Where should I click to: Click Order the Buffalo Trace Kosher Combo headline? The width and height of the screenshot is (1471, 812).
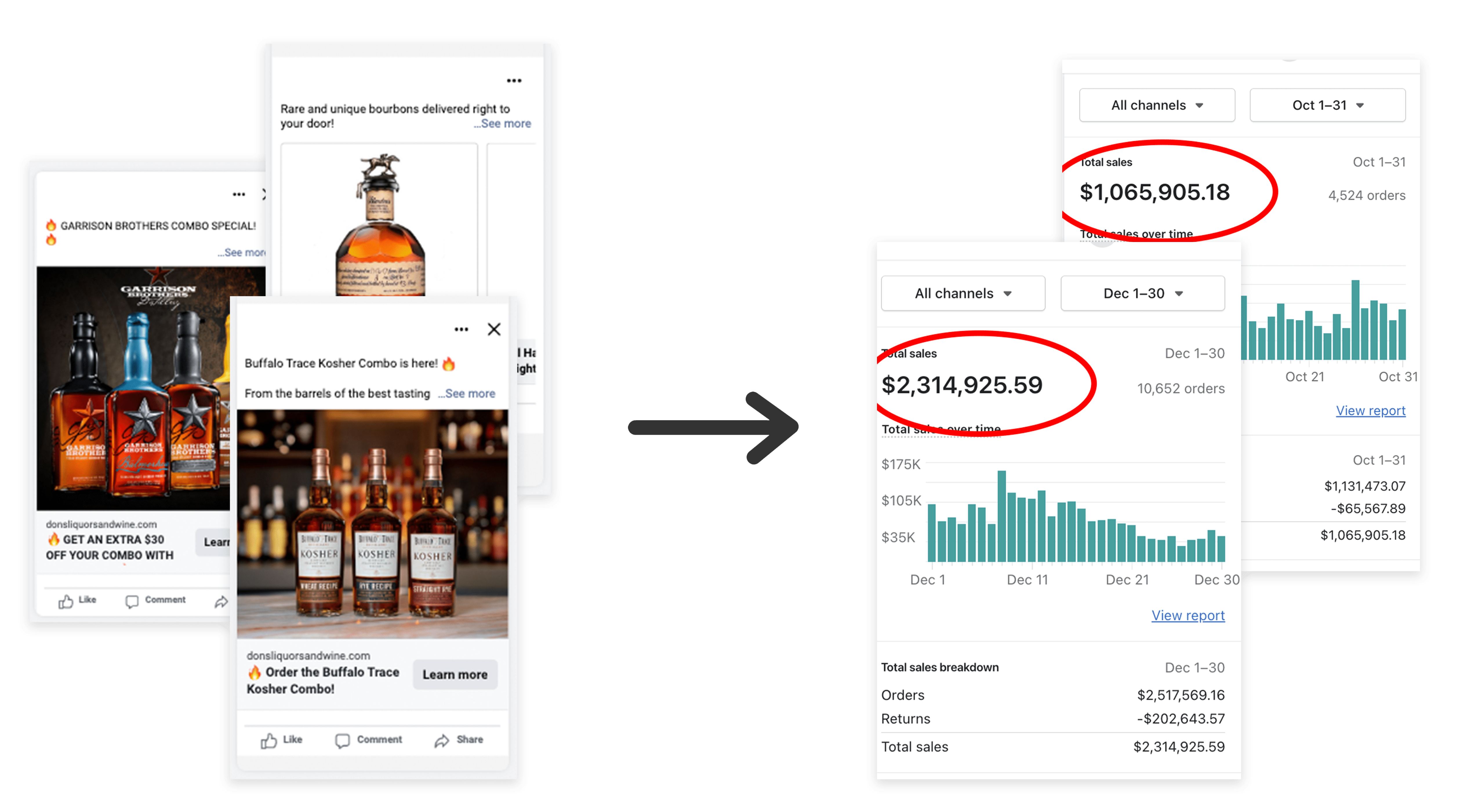323,680
